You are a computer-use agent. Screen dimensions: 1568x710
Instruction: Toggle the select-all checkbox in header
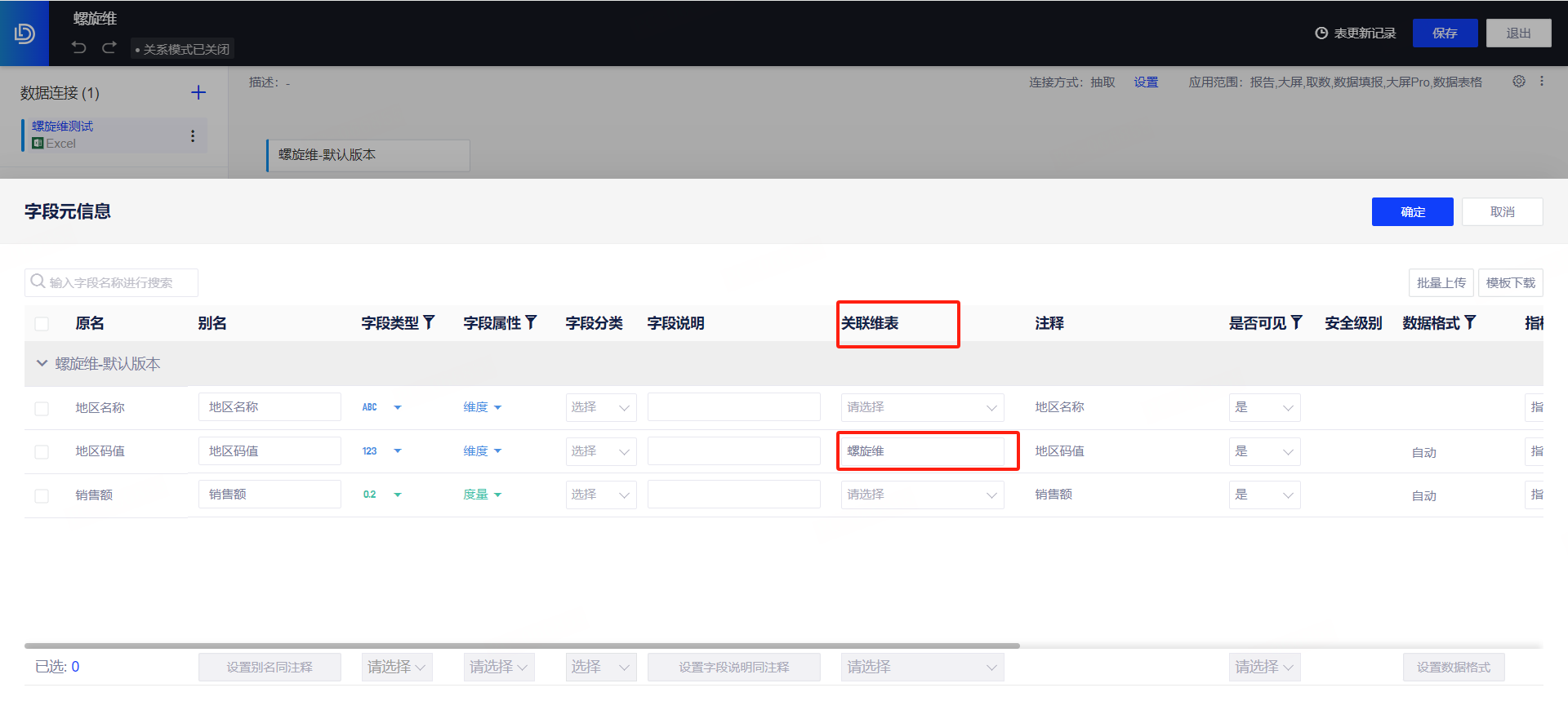[42, 324]
